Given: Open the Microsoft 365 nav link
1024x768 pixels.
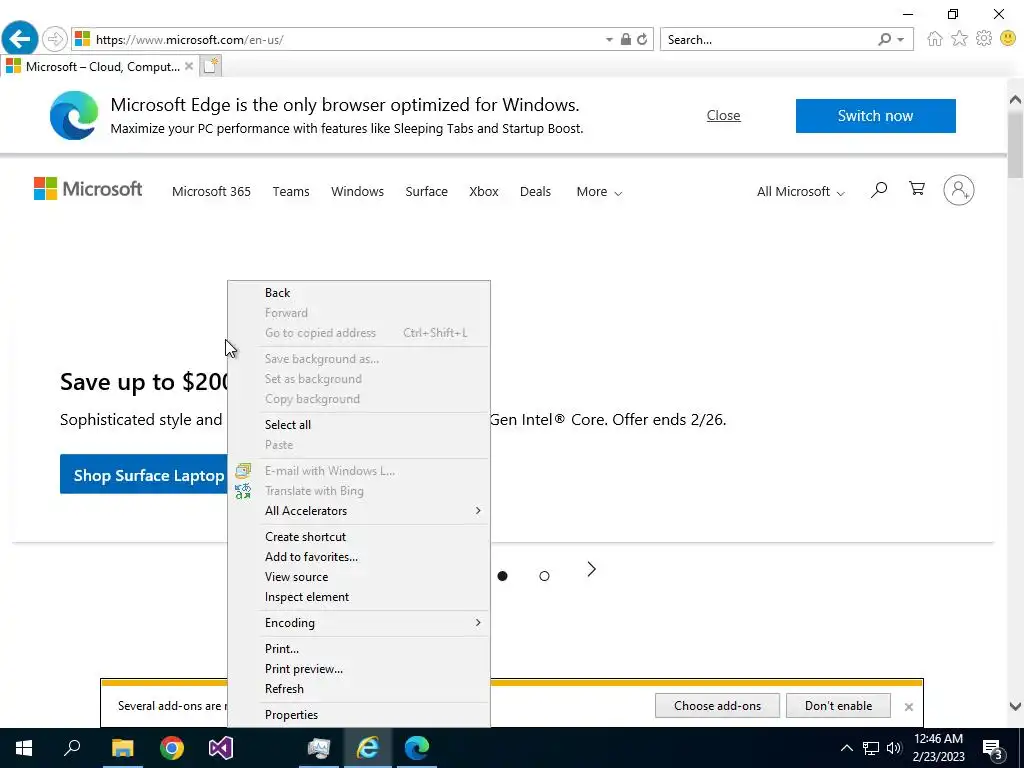Looking at the screenshot, I should point(211,191).
